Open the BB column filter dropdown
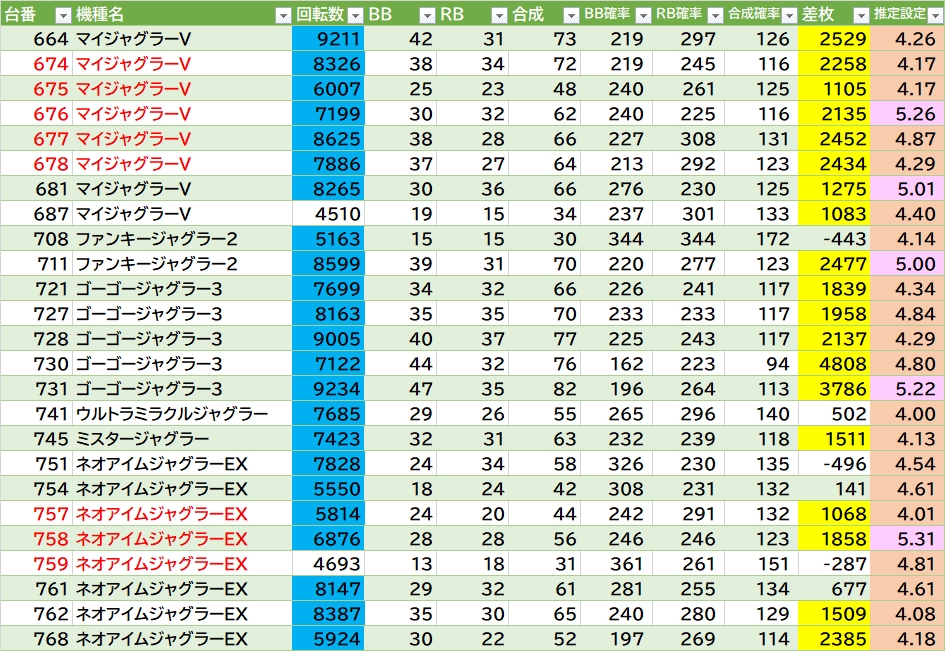The height and width of the screenshot is (651, 945). click(x=427, y=16)
